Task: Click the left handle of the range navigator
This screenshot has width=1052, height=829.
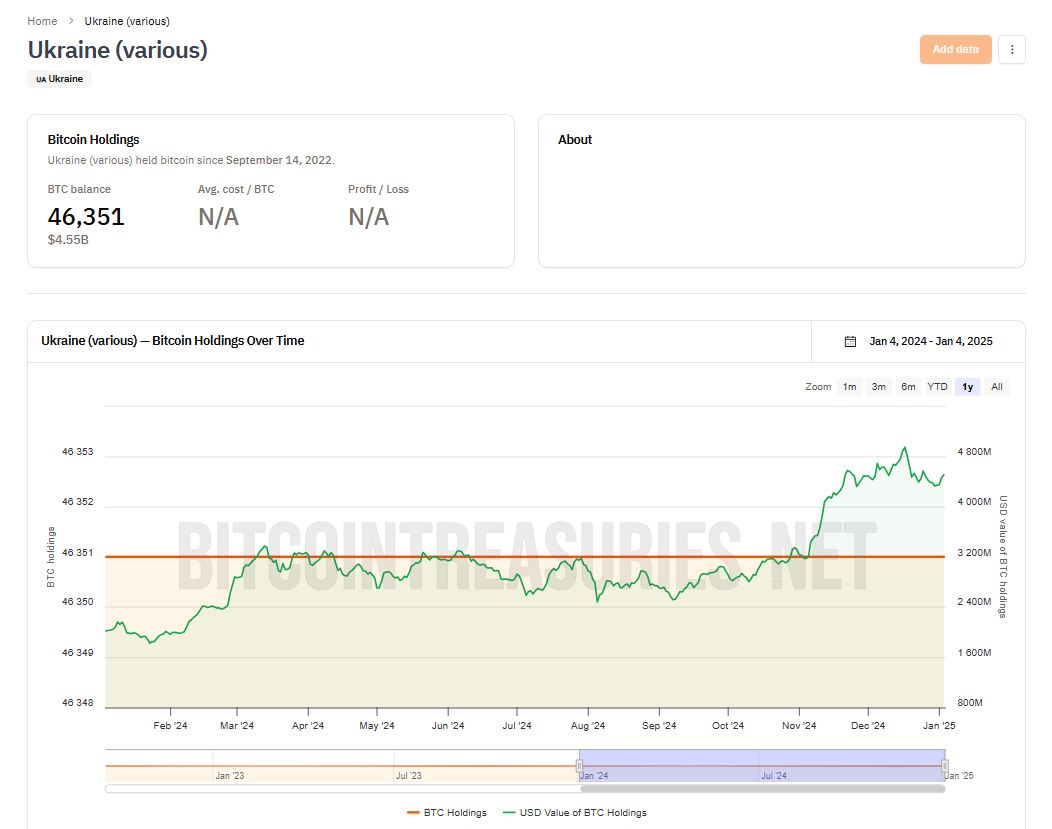Action: (579, 766)
